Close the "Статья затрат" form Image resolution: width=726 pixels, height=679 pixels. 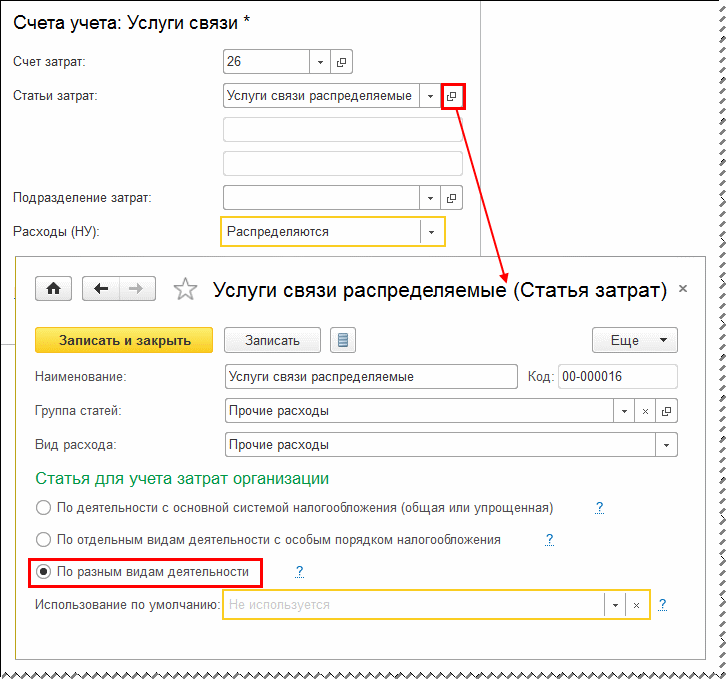682,289
